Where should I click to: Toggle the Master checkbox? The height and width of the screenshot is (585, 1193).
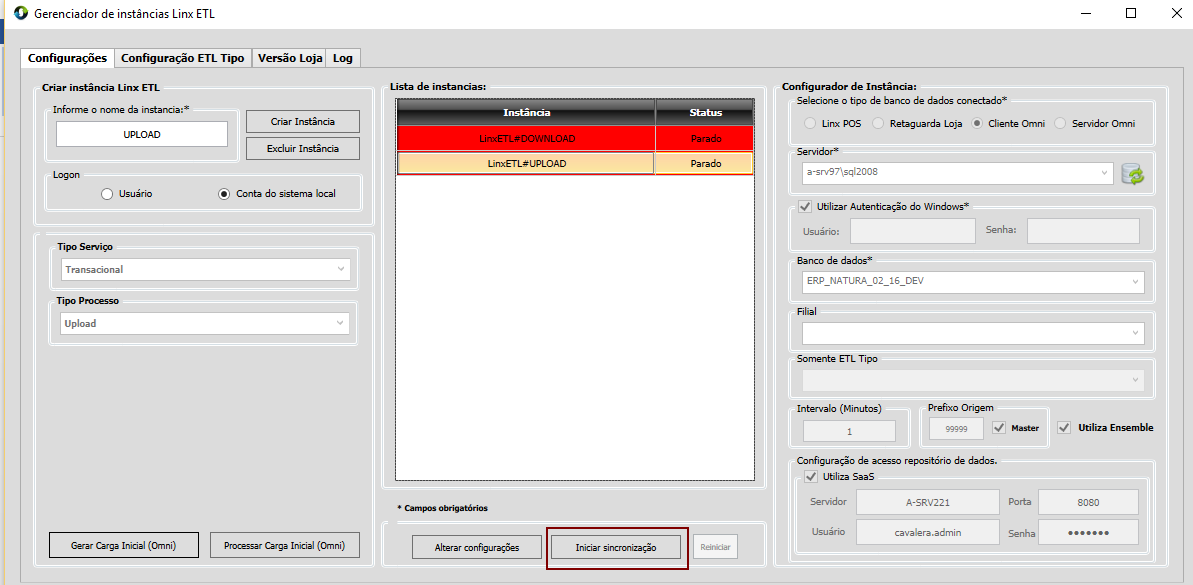pyautogui.click(x=1000, y=428)
